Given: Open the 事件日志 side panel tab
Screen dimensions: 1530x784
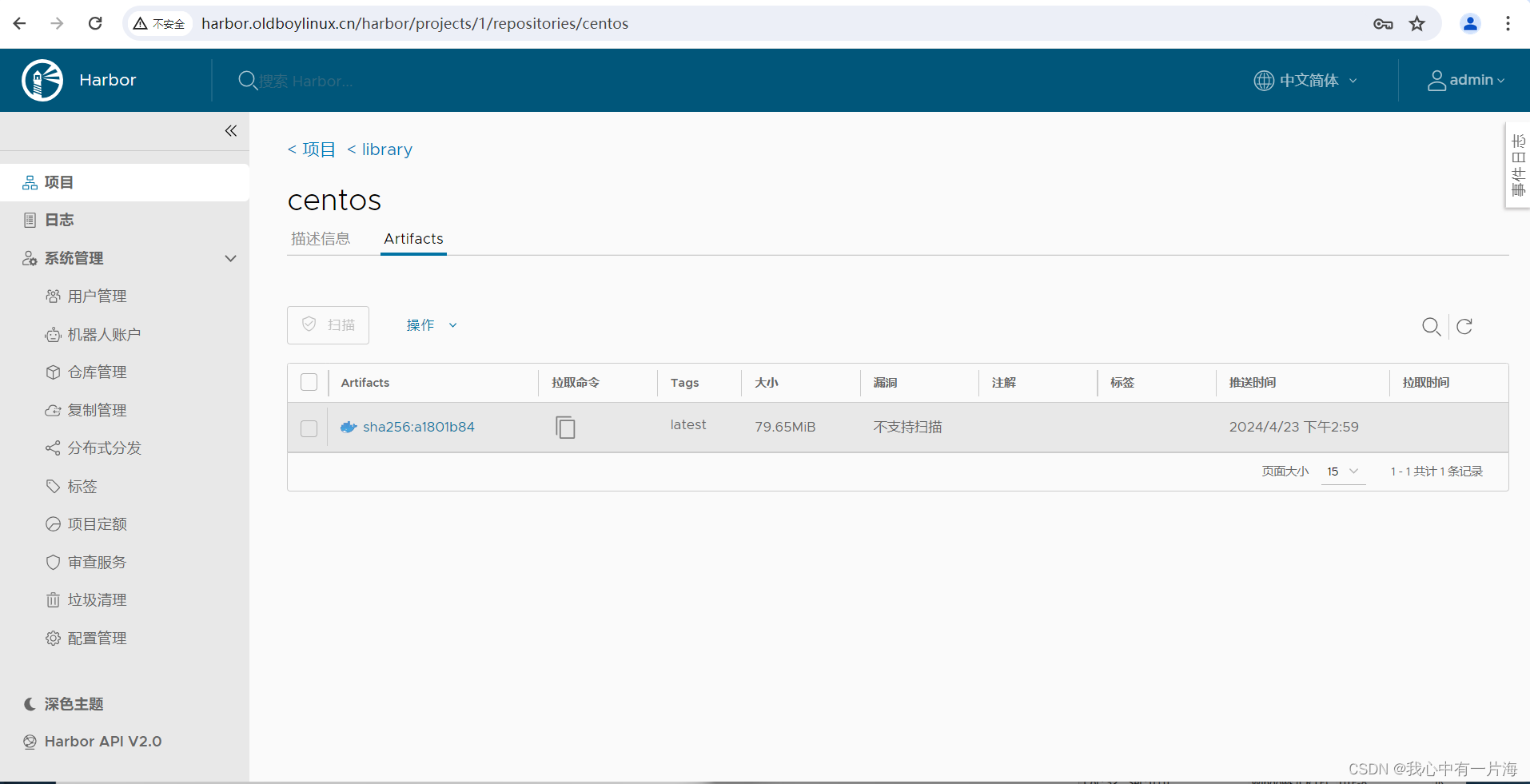Looking at the screenshot, I should (1518, 165).
